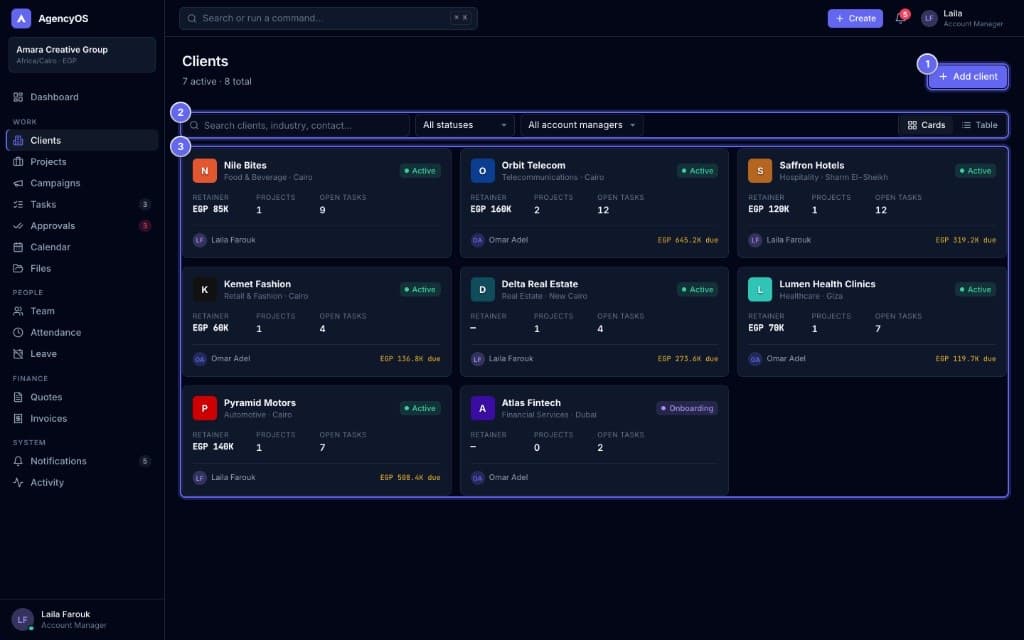Open Approvals in the sidebar
Viewport: 1024px width, 640px height.
coord(82,226)
